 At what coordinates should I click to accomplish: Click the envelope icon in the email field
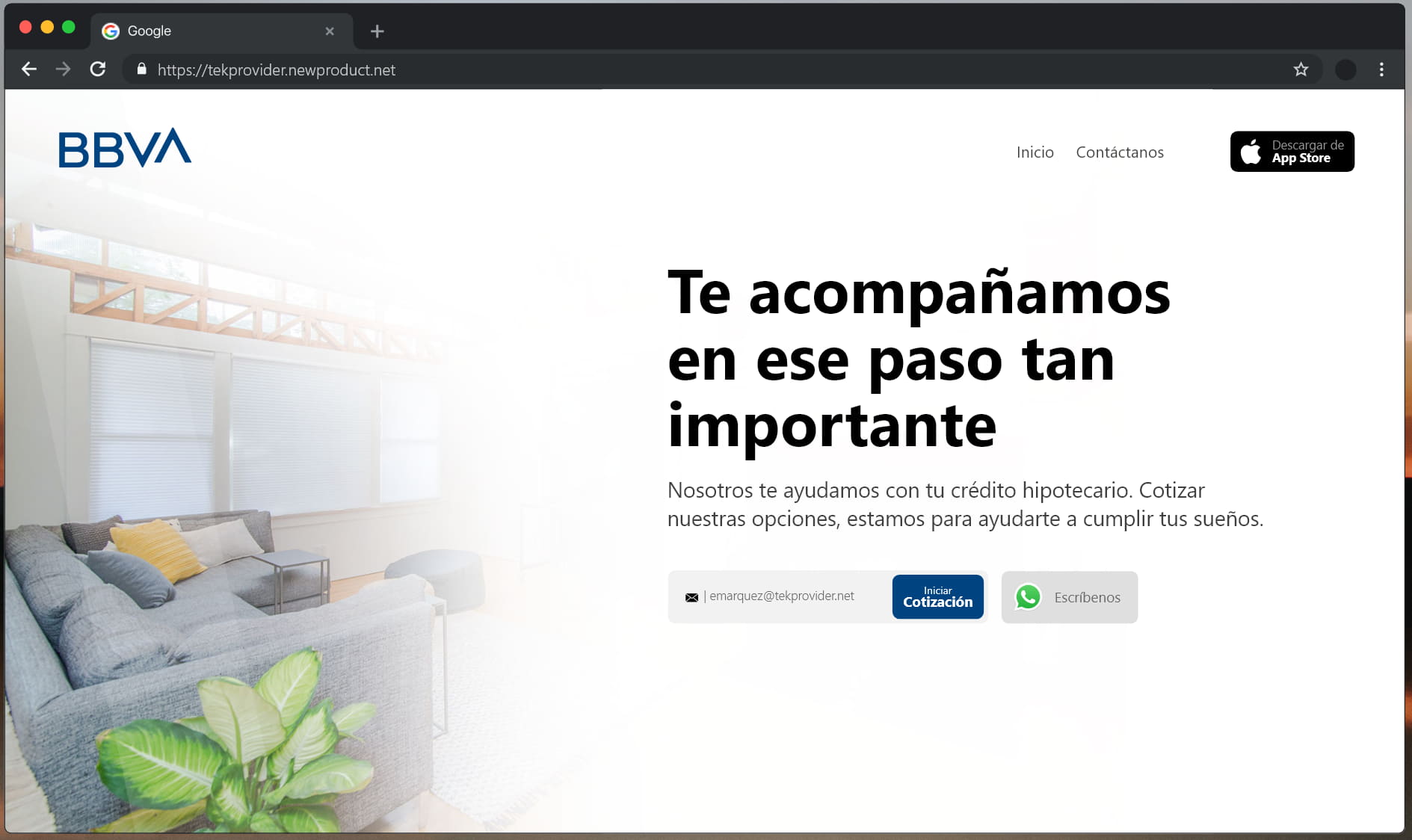[691, 597]
